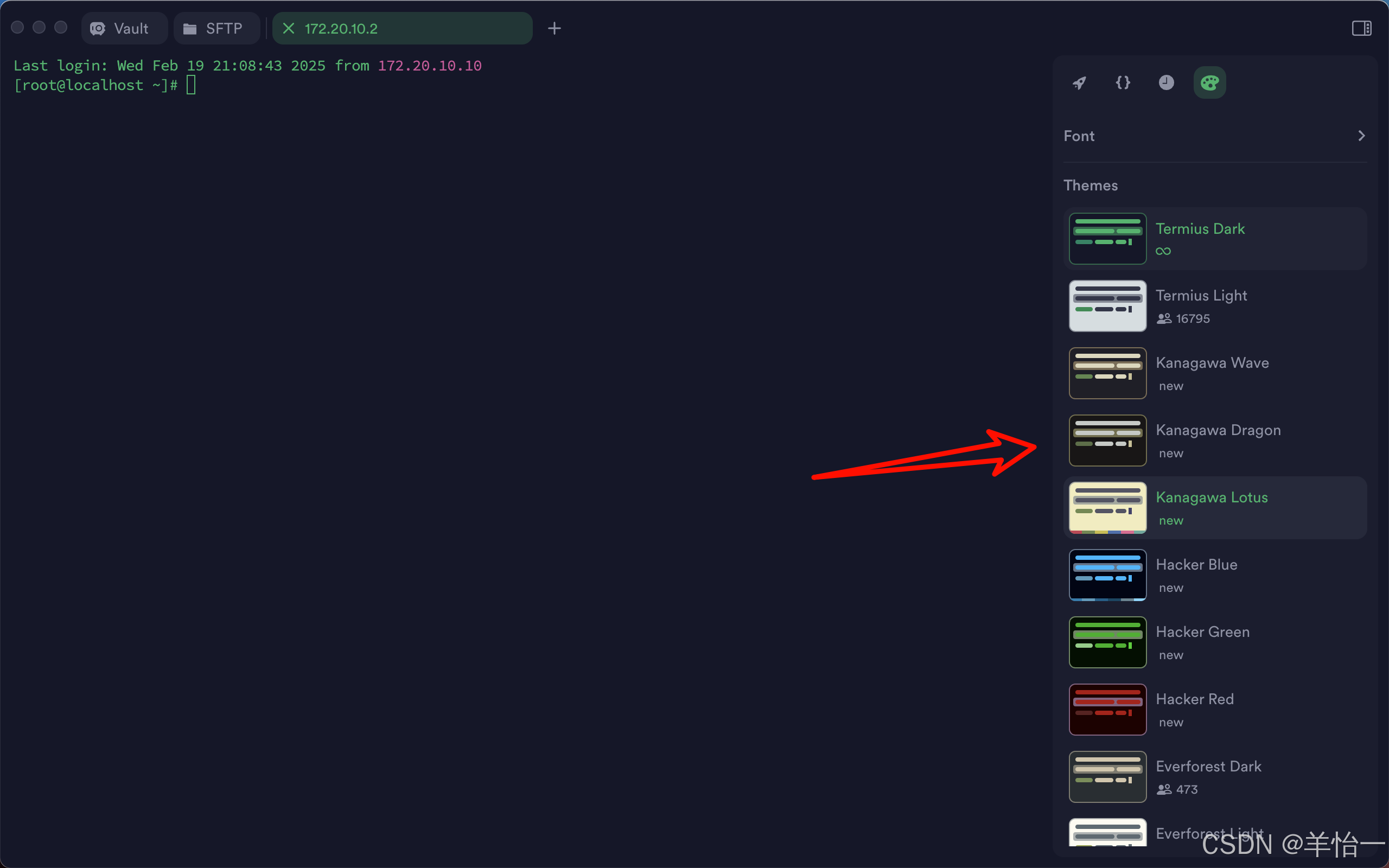Select the palette appearance icon
This screenshot has height=868, width=1389.
click(x=1209, y=82)
